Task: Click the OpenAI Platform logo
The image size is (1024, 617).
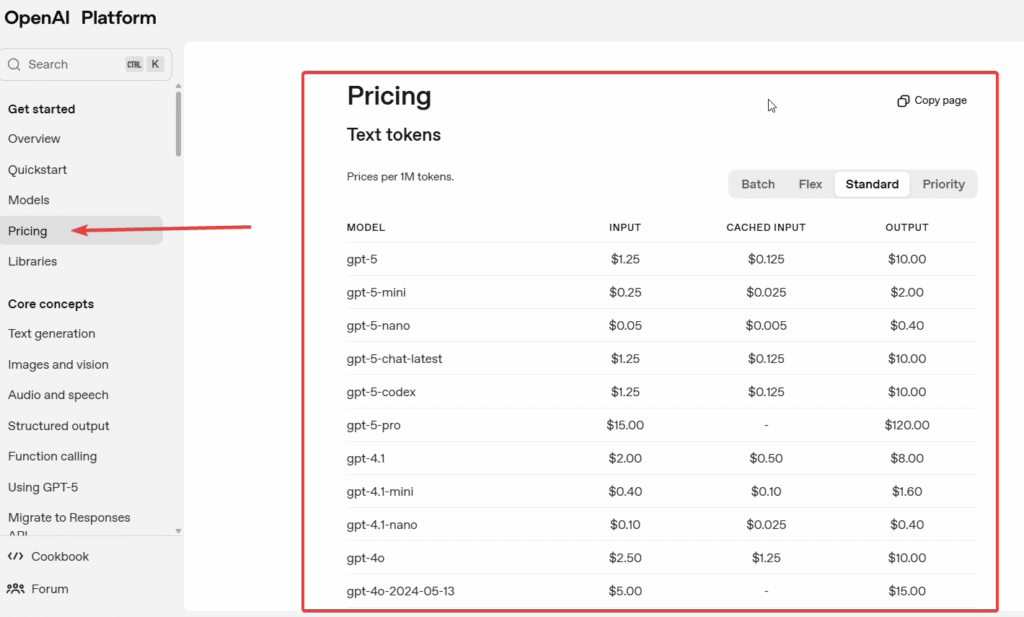Action: pyautogui.click(x=80, y=18)
